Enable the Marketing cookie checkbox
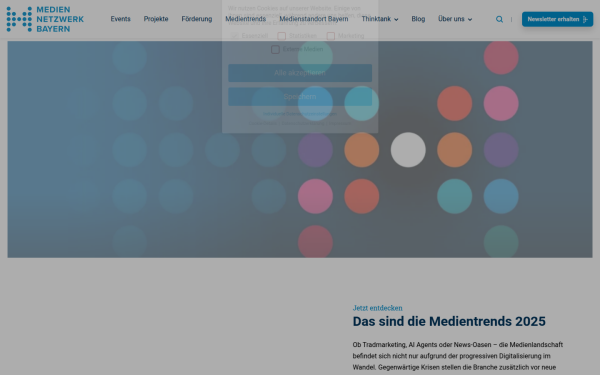The width and height of the screenshot is (600, 375). (x=331, y=36)
